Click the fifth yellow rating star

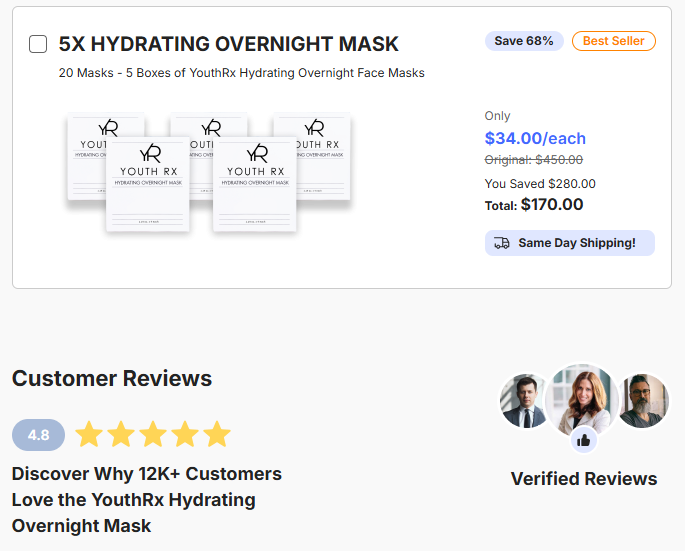point(217,434)
